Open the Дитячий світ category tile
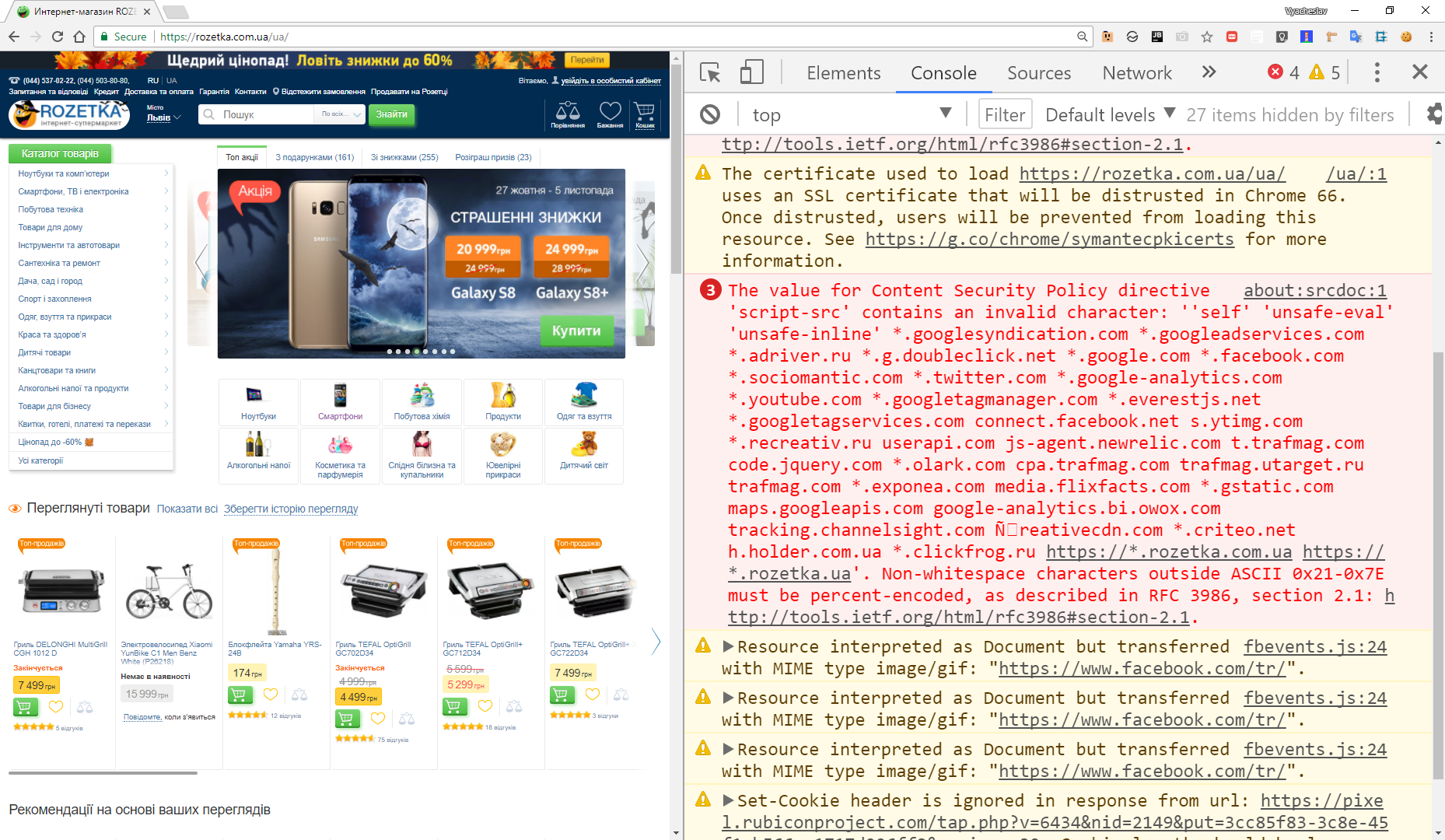Image resolution: width=1445 pixels, height=840 pixels. click(584, 456)
